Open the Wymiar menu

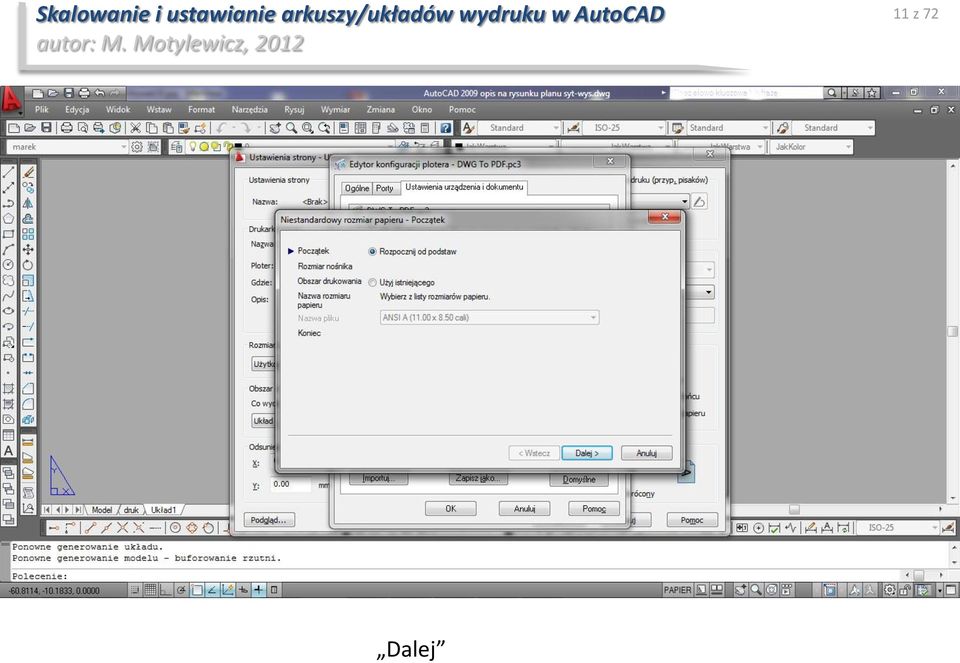[336, 110]
